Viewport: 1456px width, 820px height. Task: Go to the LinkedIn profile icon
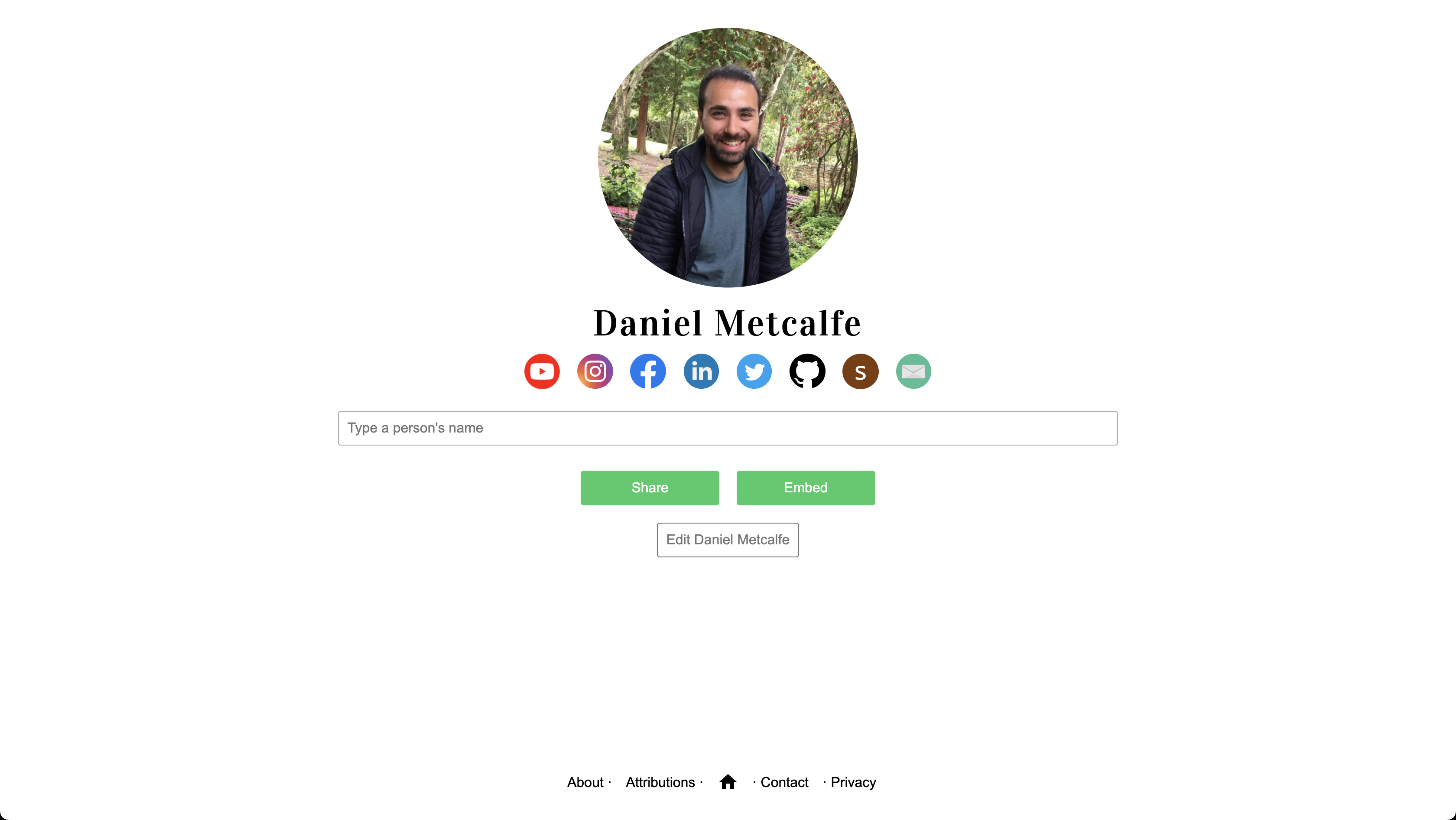coord(701,371)
